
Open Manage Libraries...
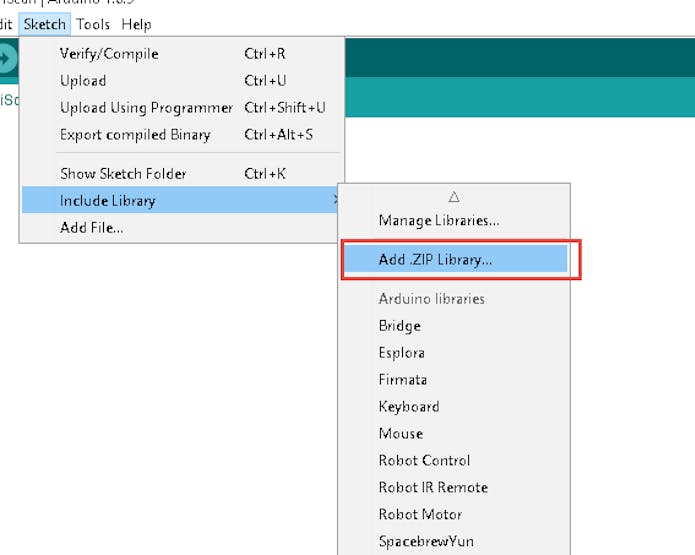pyautogui.click(x=455, y=220)
